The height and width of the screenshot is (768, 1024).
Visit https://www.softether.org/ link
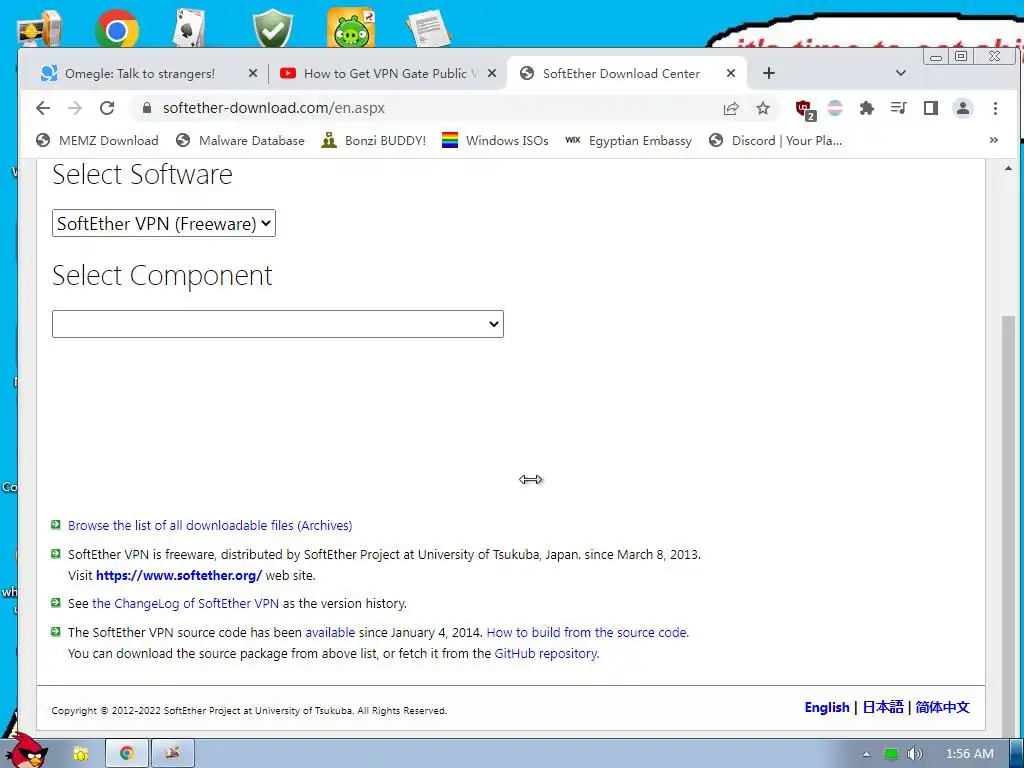coord(179,576)
